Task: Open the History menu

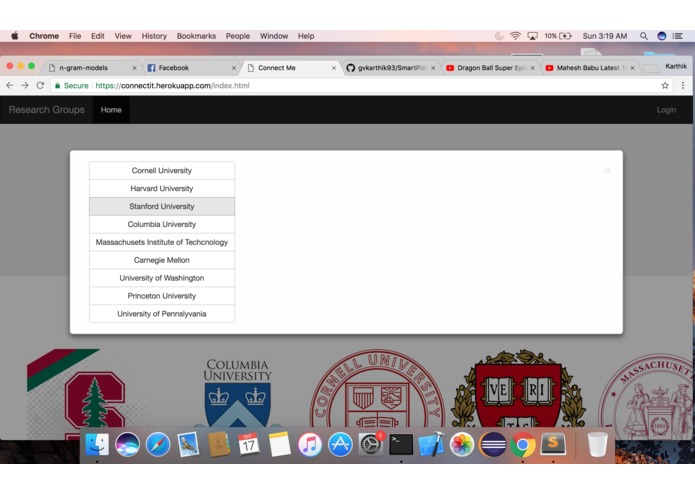Action: (154, 36)
